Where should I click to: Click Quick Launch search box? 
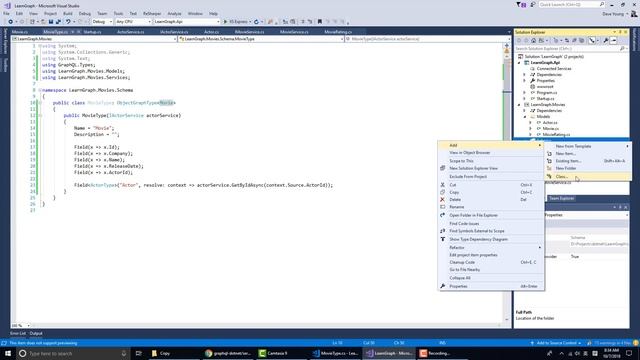point(571,4)
